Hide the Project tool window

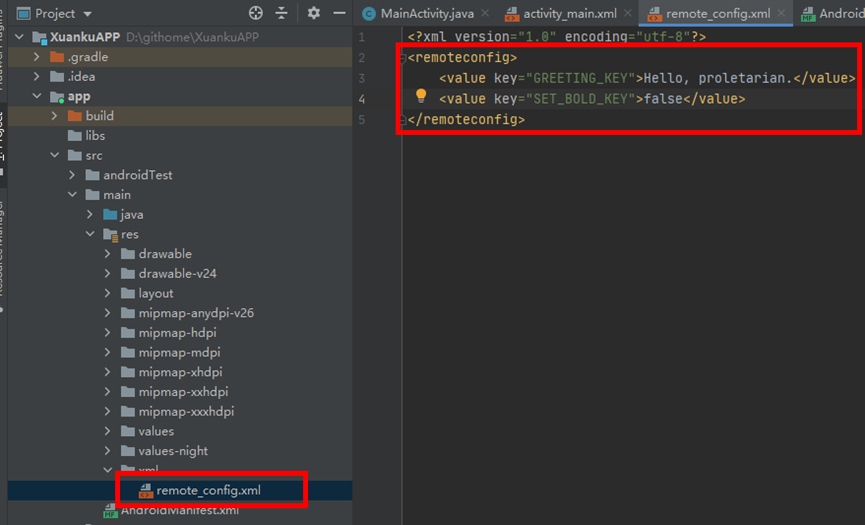[337, 13]
